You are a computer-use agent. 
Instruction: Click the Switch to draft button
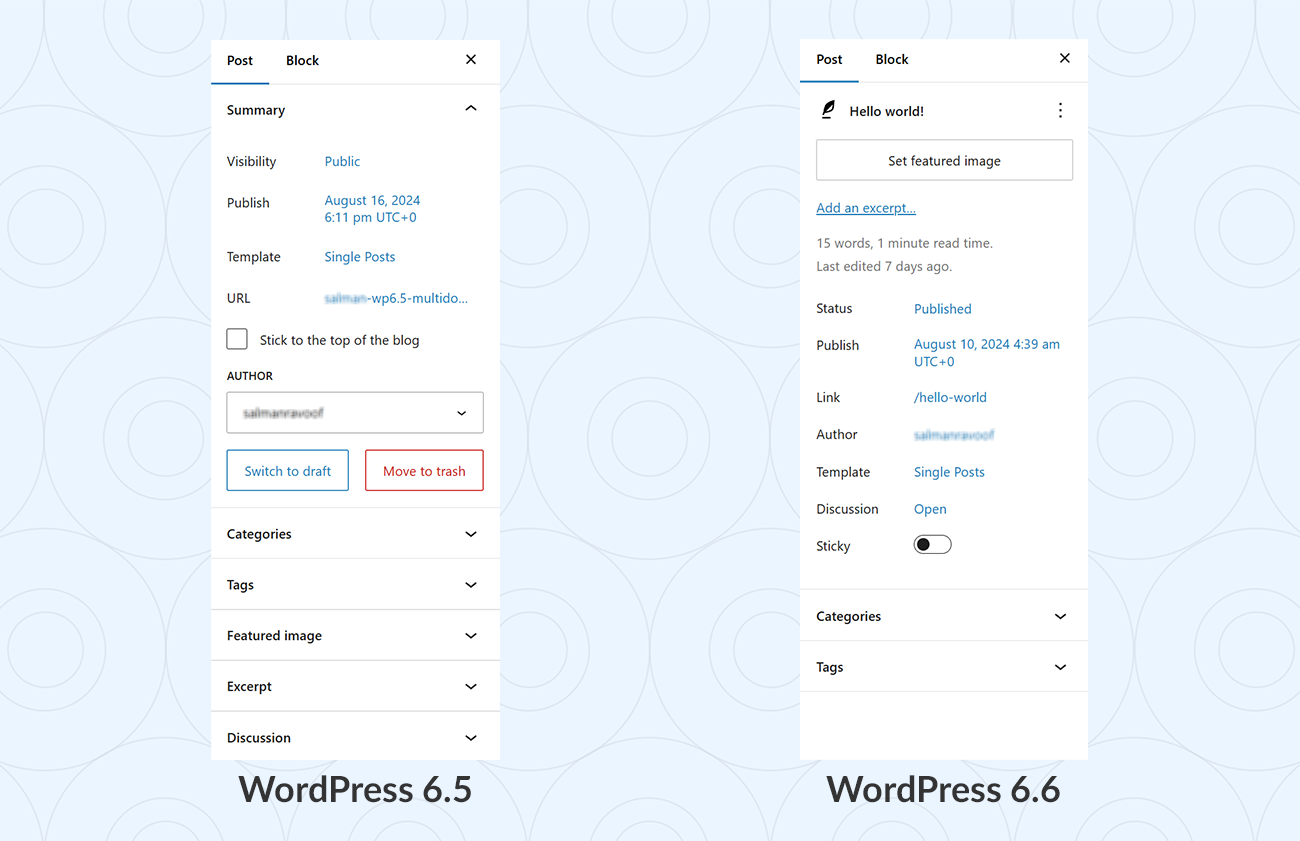pyautogui.click(x=288, y=471)
